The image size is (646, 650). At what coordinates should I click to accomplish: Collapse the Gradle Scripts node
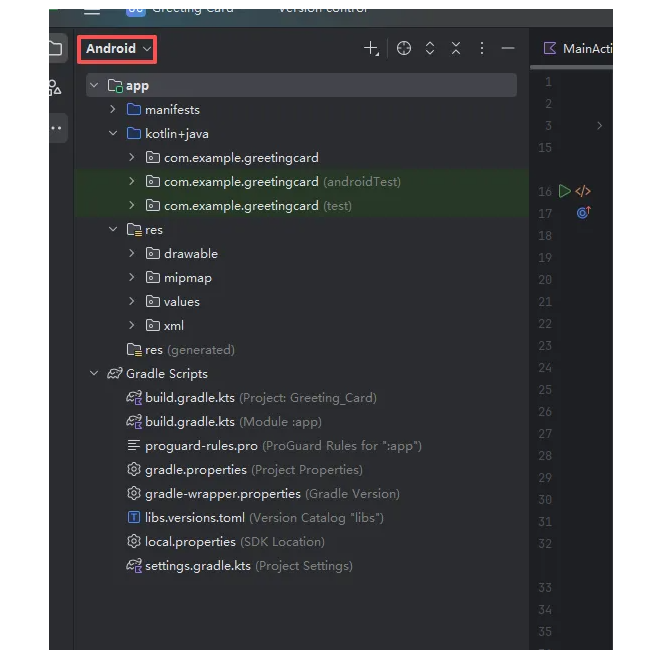pyautogui.click(x=94, y=374)
